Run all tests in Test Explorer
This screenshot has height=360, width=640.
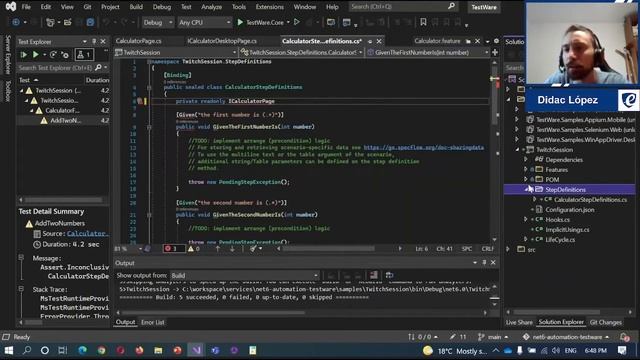(24, 54)
